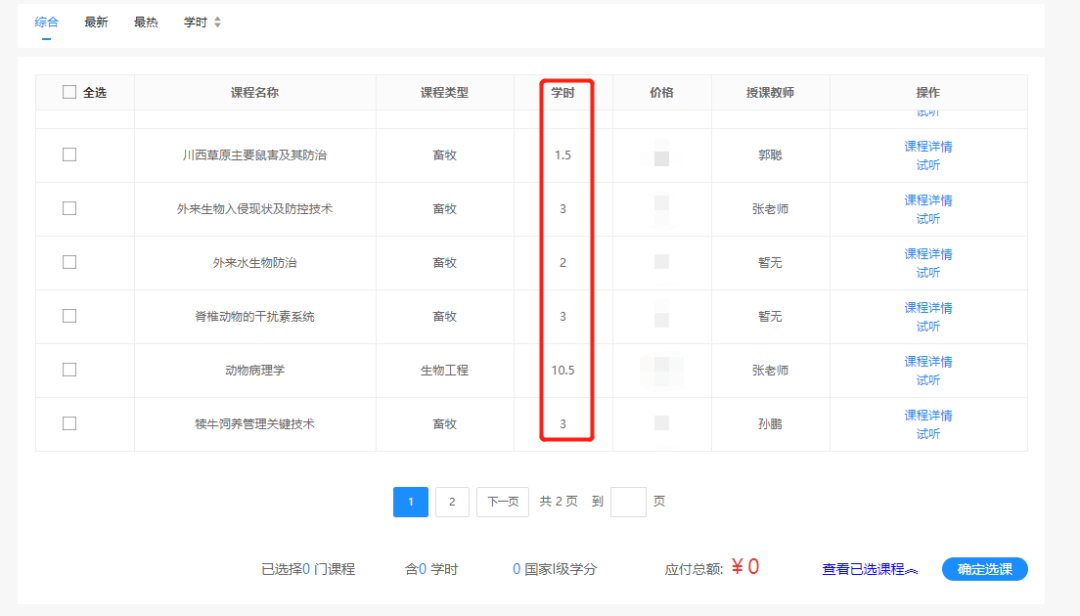Select the 外来水生物防治 course checkbox
This screenshot has width=1080, height=616.
click(x=69, y=262)
